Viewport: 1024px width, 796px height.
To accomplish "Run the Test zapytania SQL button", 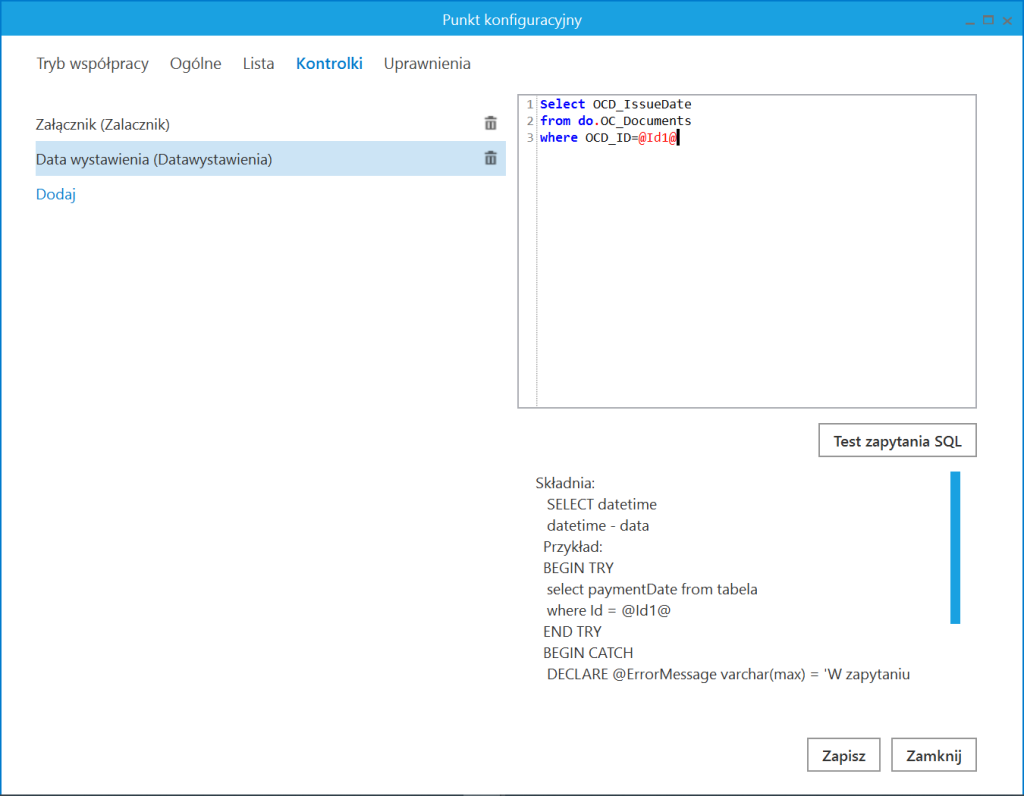I will 896,440.
